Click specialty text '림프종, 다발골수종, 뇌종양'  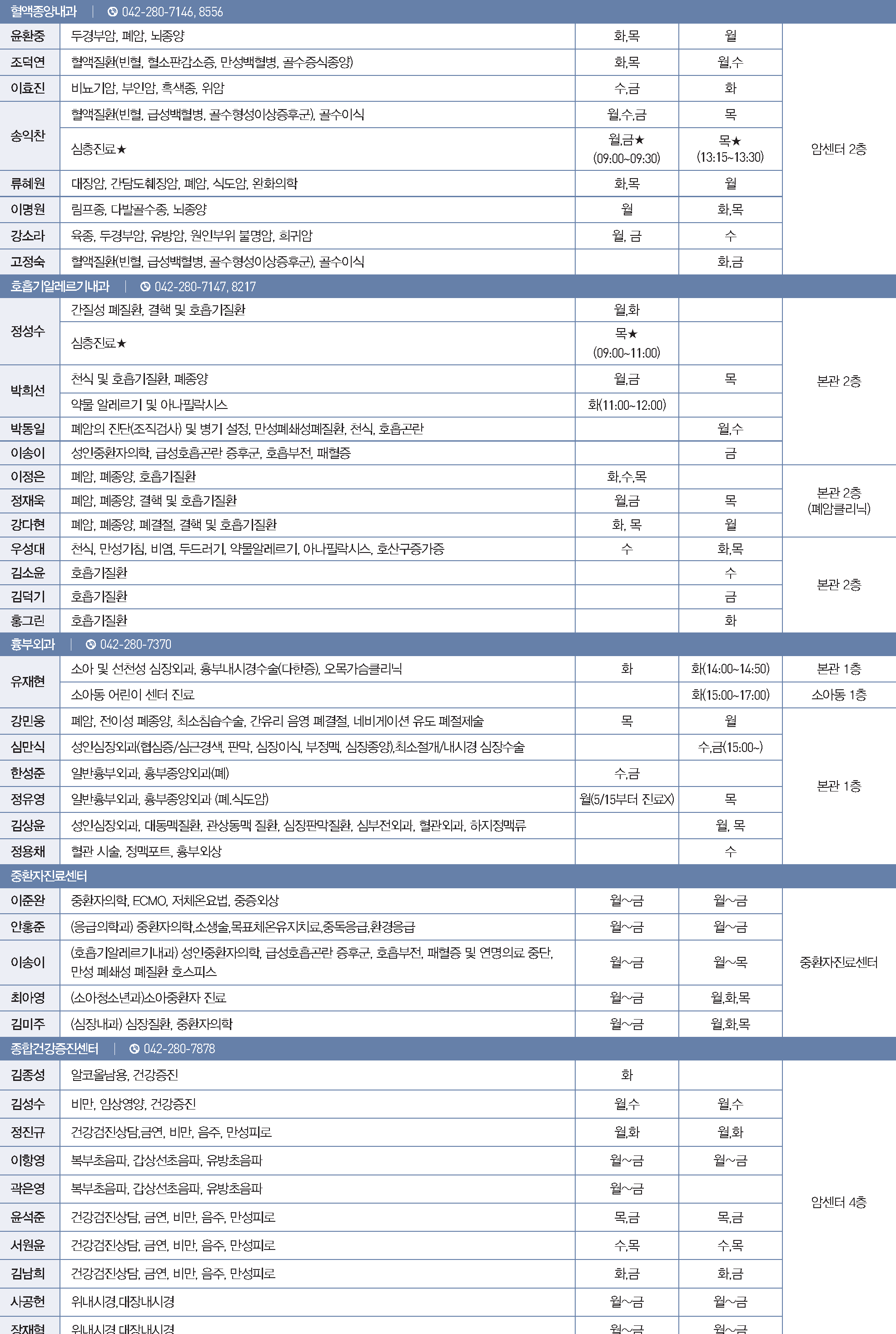(x=139, y=209)
